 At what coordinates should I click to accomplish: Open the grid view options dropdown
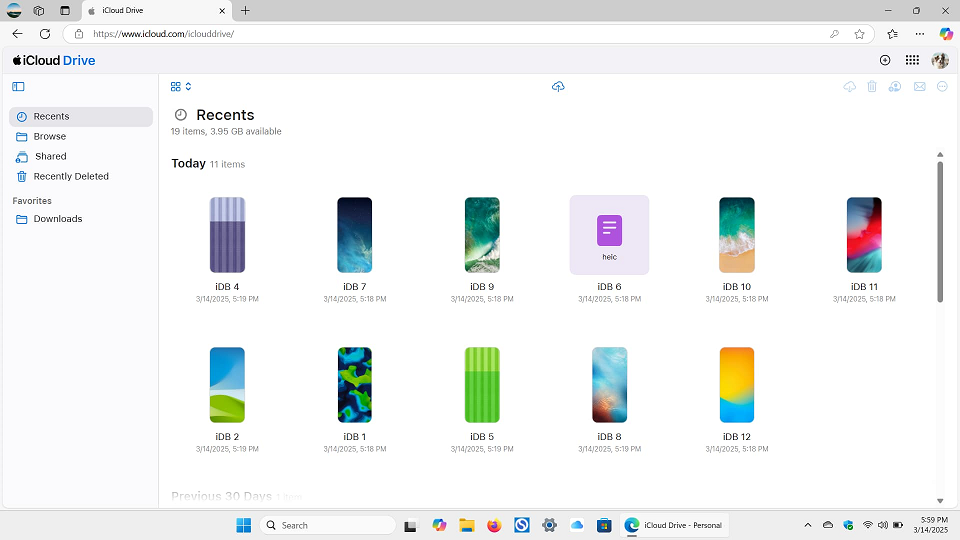point(181,87)
